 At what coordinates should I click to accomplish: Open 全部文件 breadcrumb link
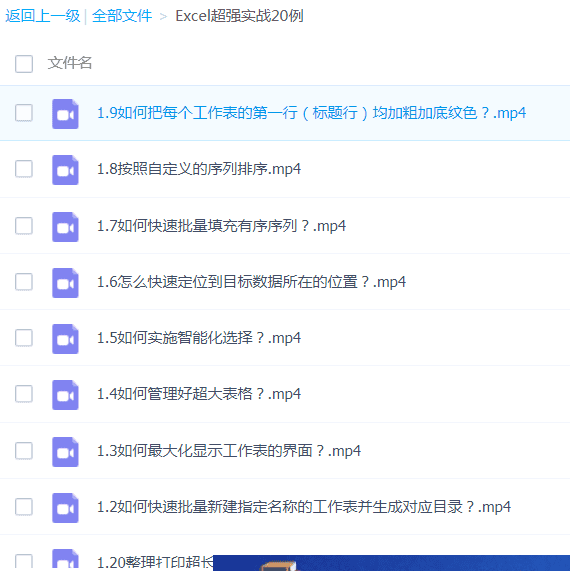pos(122,16)
